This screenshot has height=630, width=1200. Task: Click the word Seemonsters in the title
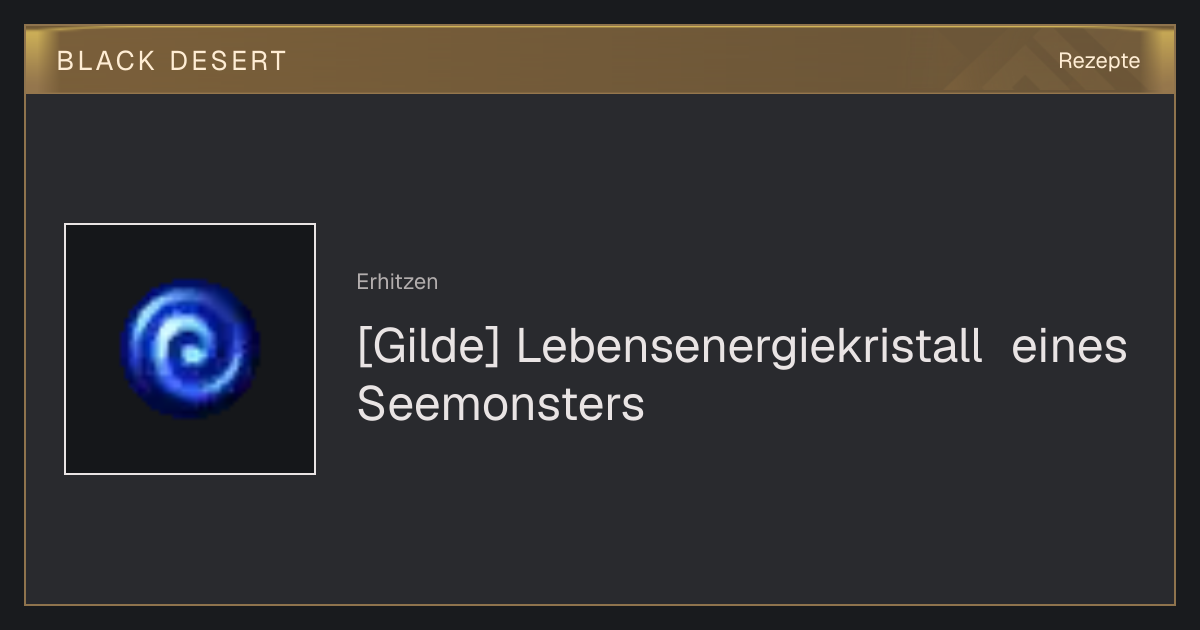tap(501, 404)
